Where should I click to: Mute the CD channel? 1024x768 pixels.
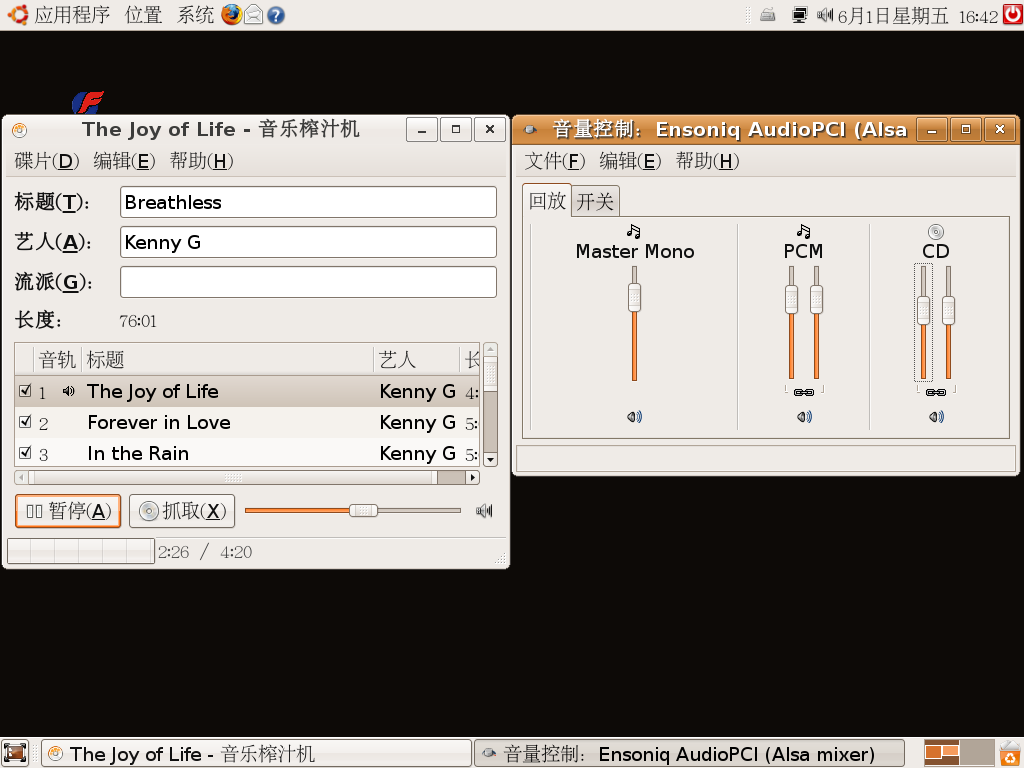pos(936,417)
